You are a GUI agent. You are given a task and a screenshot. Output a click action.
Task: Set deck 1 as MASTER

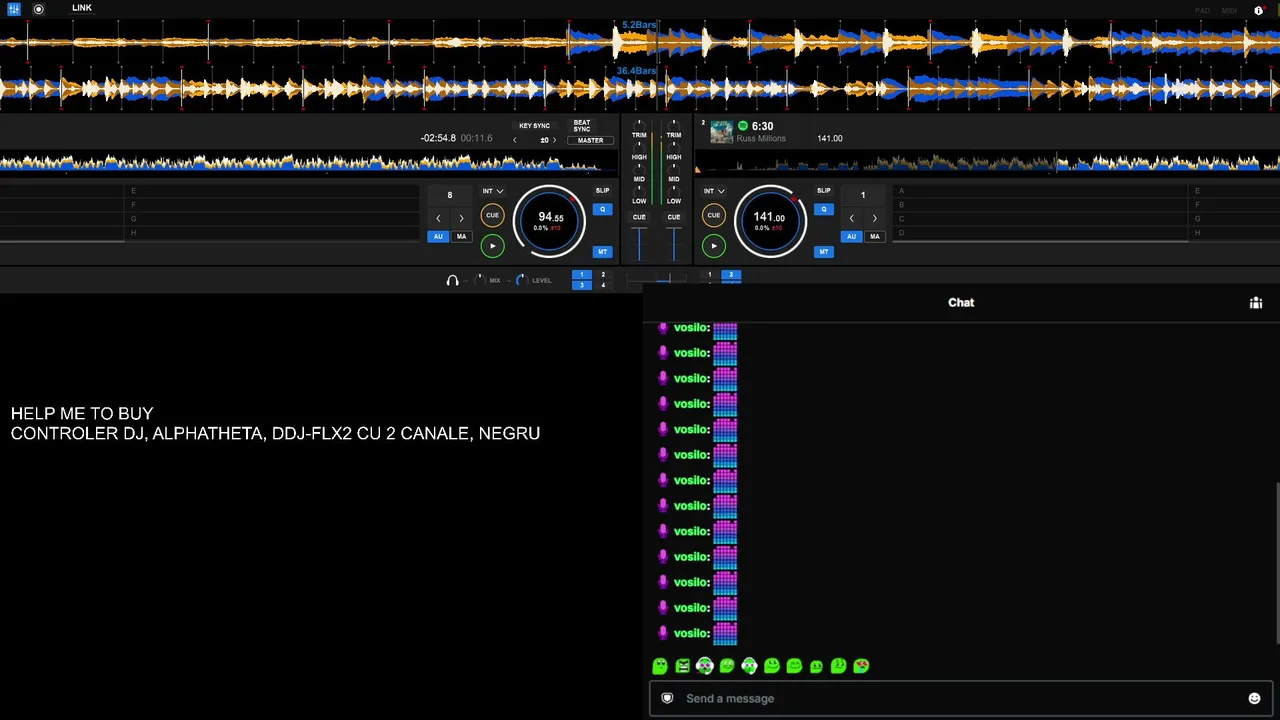[x=590, y=141]
